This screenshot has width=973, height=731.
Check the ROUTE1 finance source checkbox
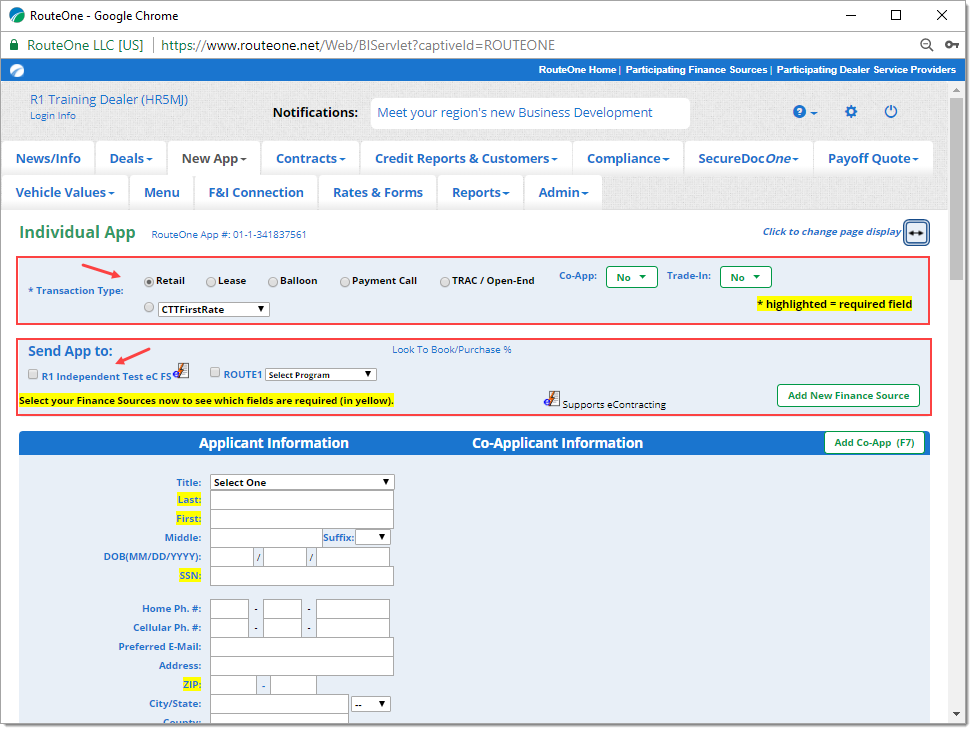[215, 372]
